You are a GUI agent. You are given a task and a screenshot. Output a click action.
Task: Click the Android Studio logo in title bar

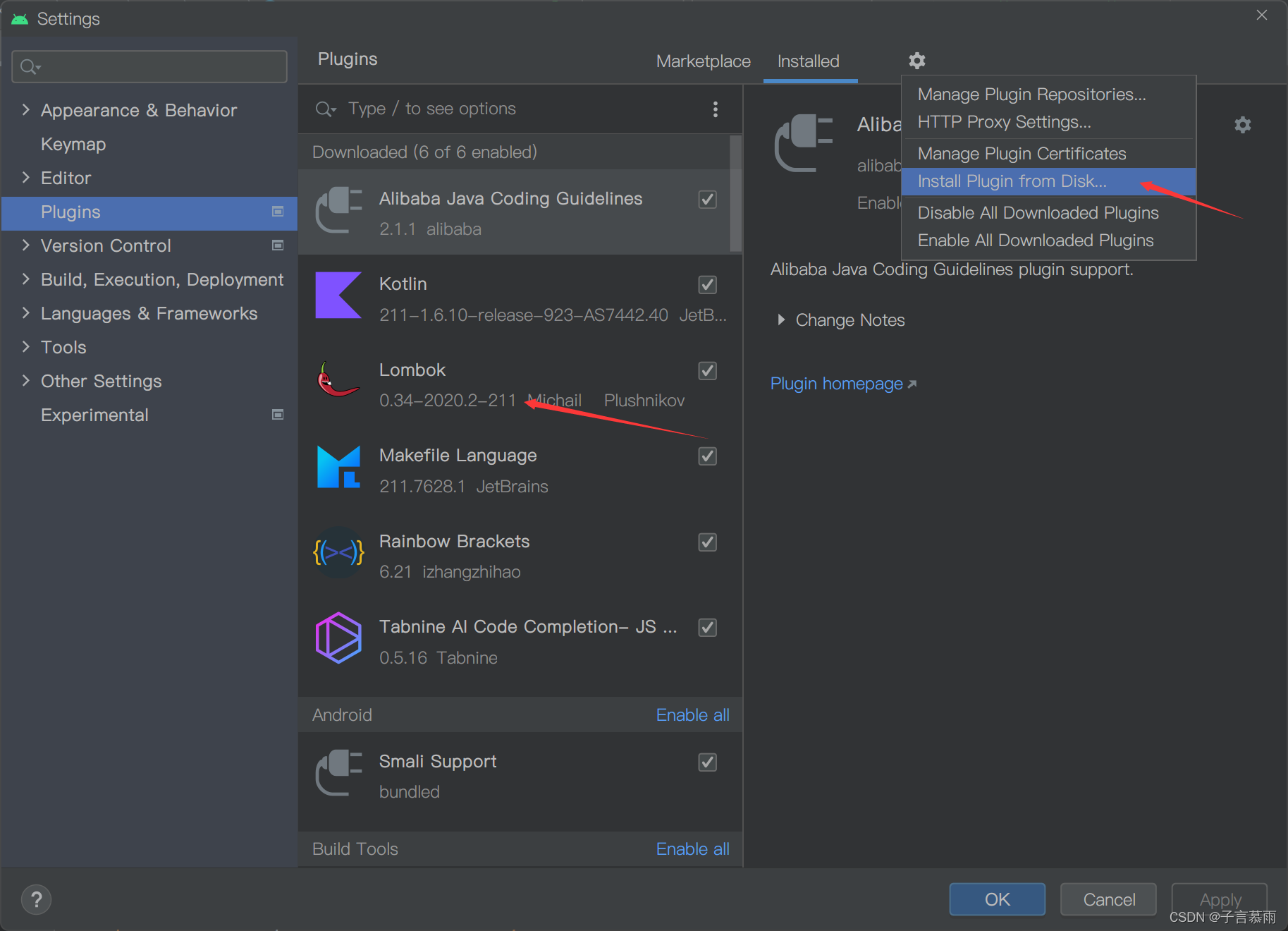20,19
